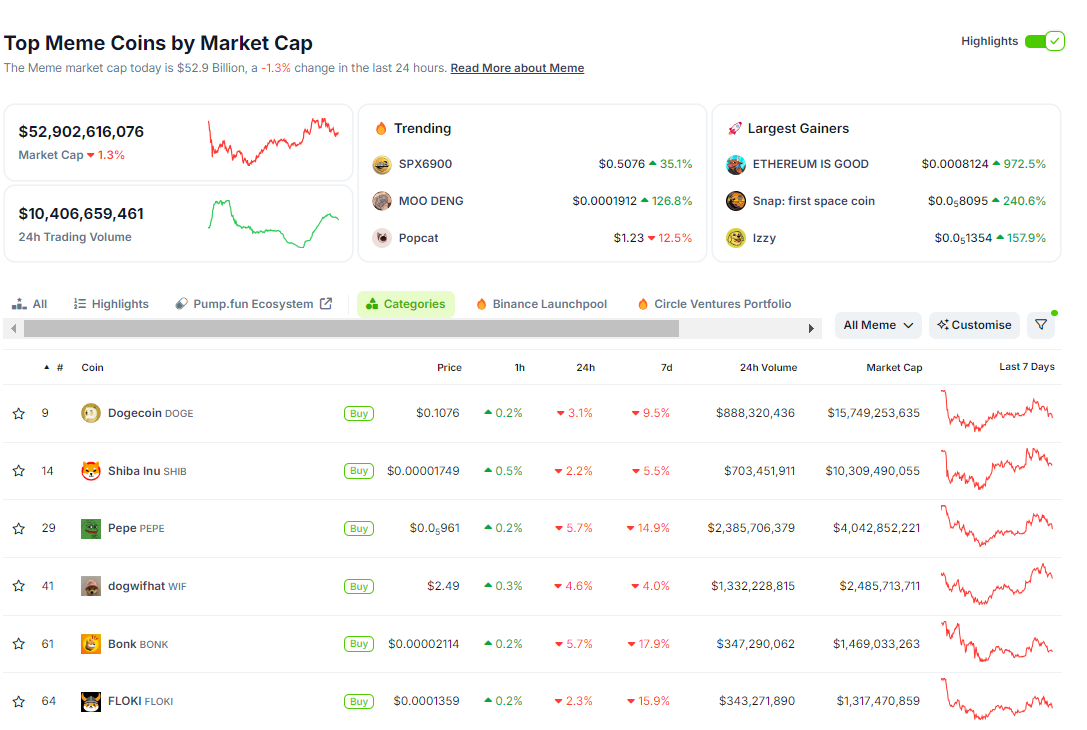Open the MOO DENG trending coin

(431, 201)
